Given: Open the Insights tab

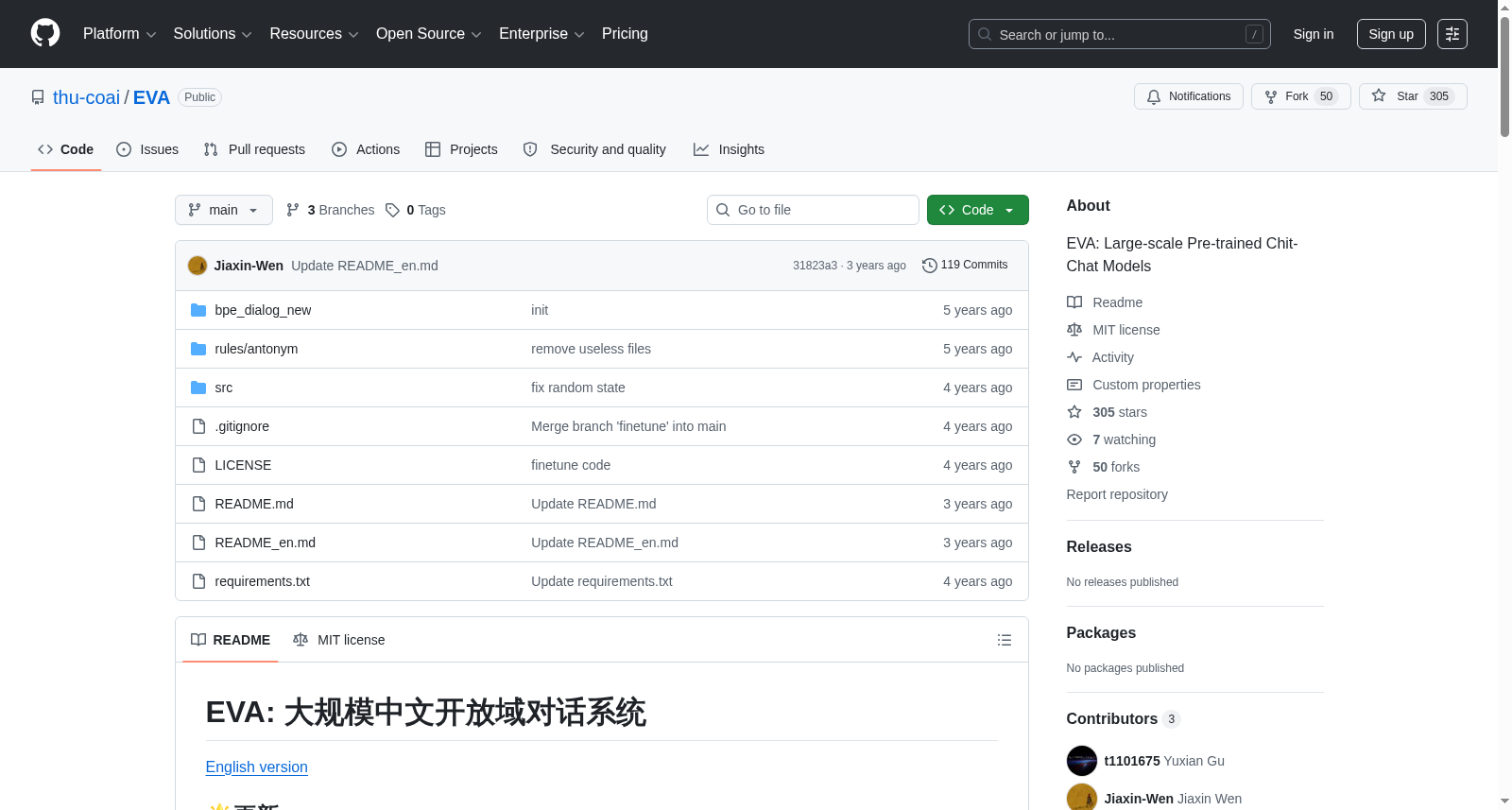Looking at the screenshot, I should [729, 149].
